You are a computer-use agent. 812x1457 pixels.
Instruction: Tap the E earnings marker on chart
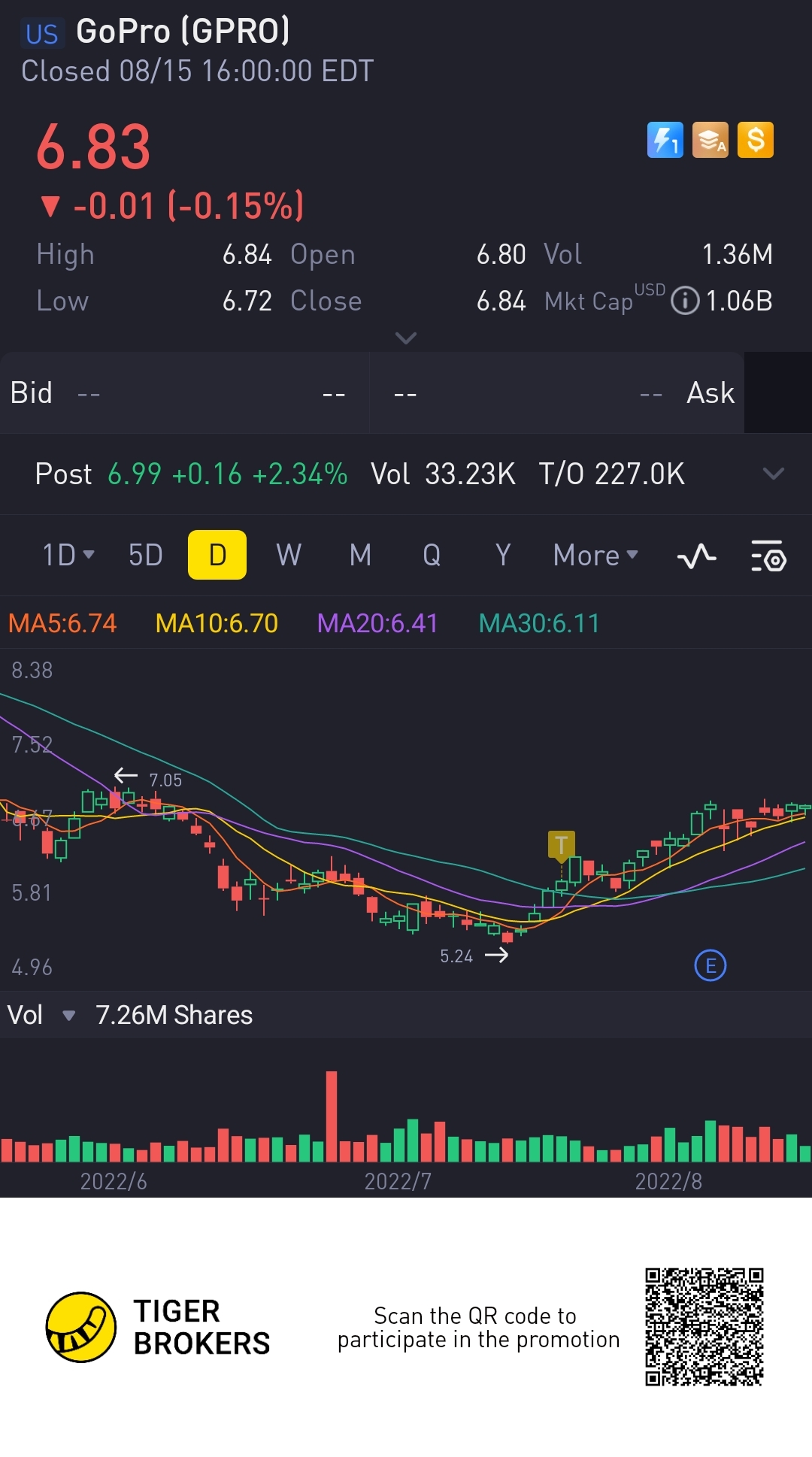pyautogui.click(x=710, y=965)
